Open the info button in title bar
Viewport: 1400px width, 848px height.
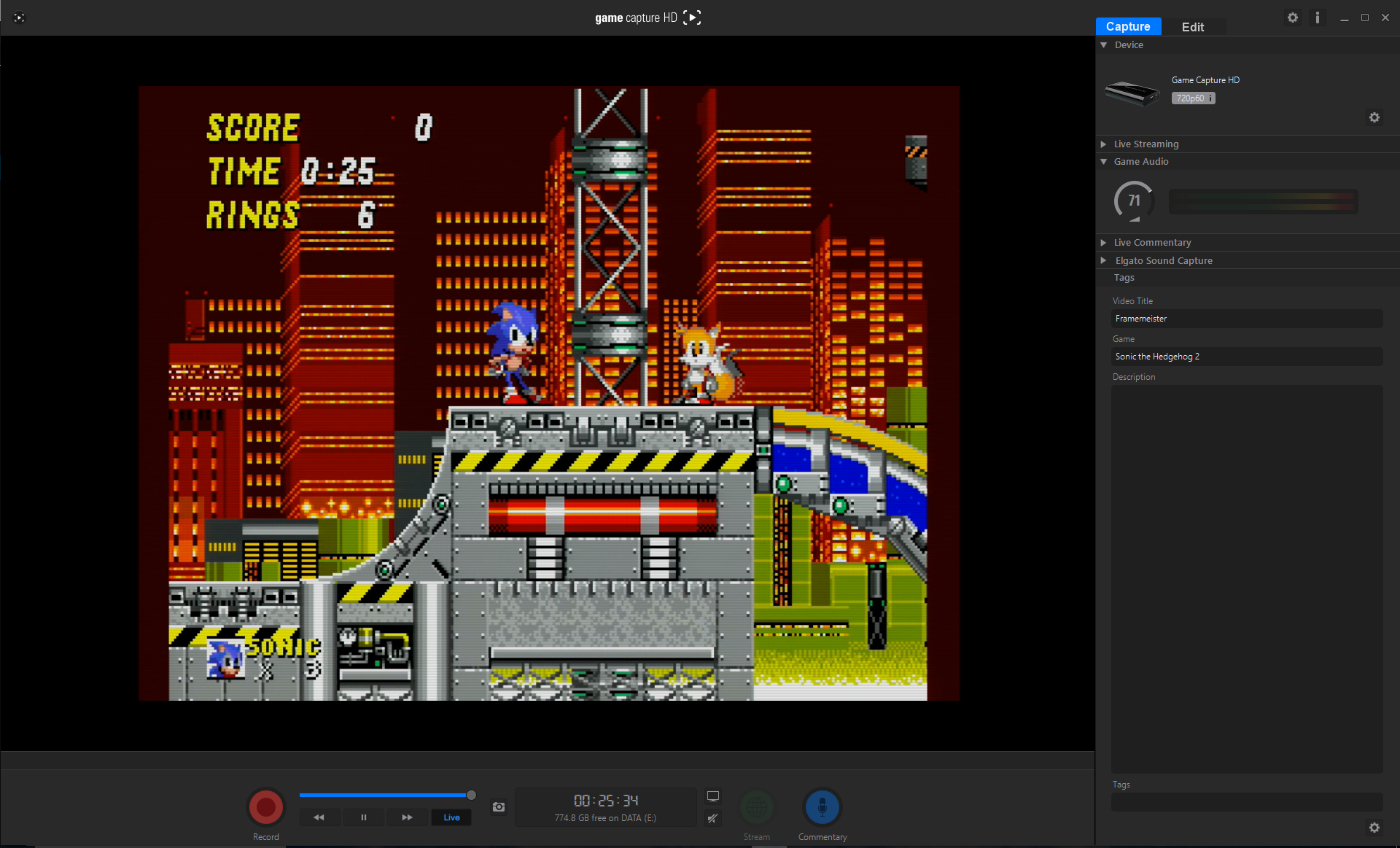1317,17
